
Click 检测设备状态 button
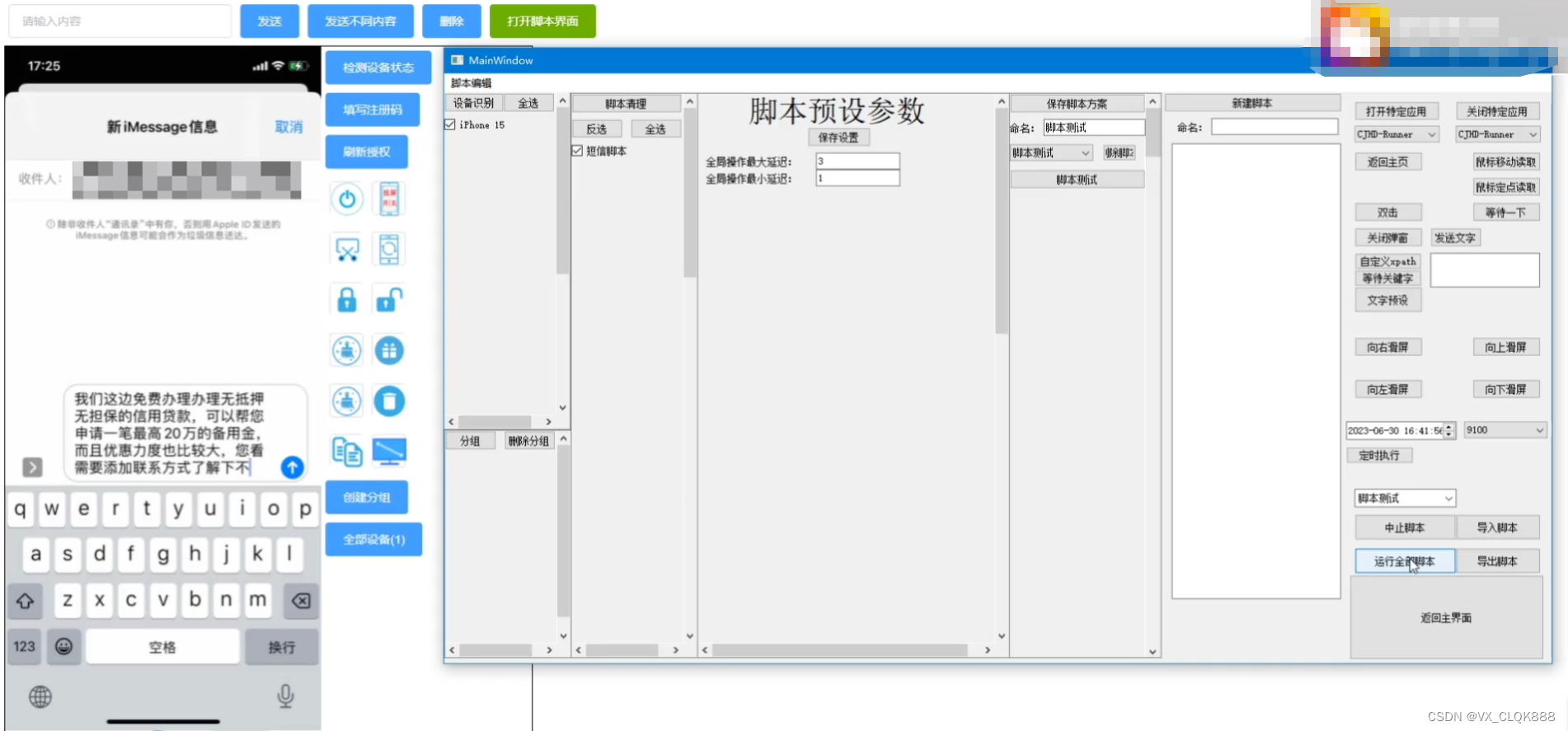pyautogui.click(x=378, y=68)
